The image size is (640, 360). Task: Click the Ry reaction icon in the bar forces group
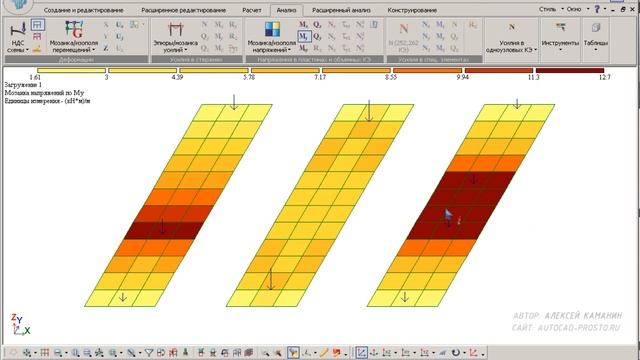[233, 24]
